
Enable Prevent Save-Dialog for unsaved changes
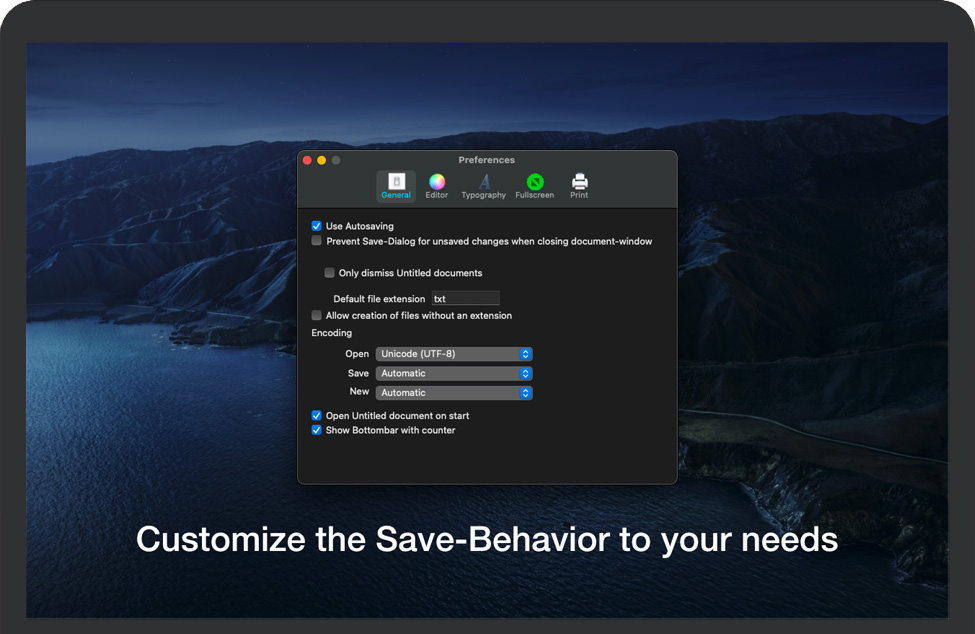tap(317, 241)
